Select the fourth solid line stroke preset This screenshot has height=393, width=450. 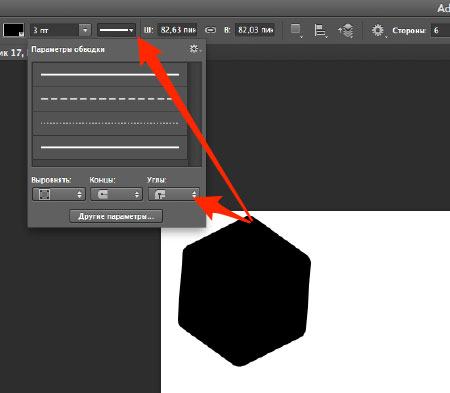pyautogui.click(x=110, y=147)
